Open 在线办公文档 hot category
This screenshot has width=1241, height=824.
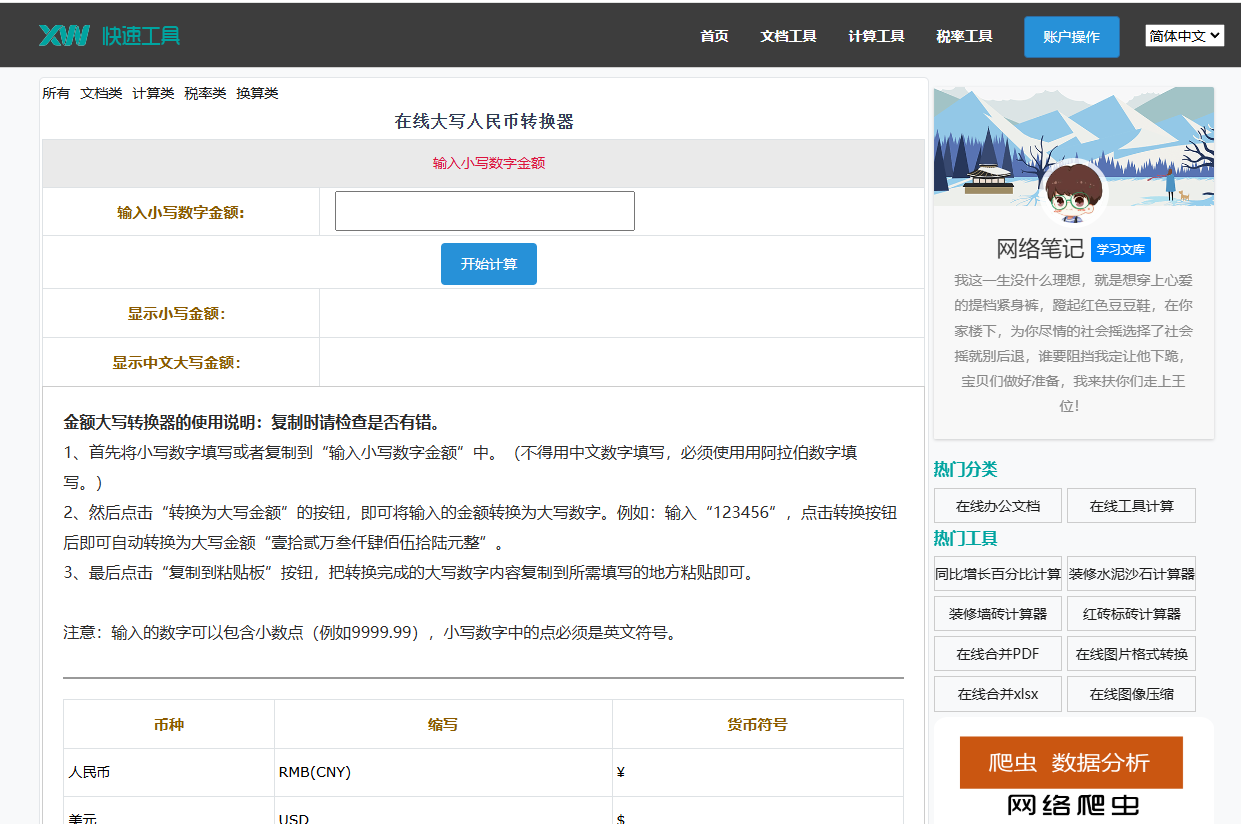click(x=997, y=506)
